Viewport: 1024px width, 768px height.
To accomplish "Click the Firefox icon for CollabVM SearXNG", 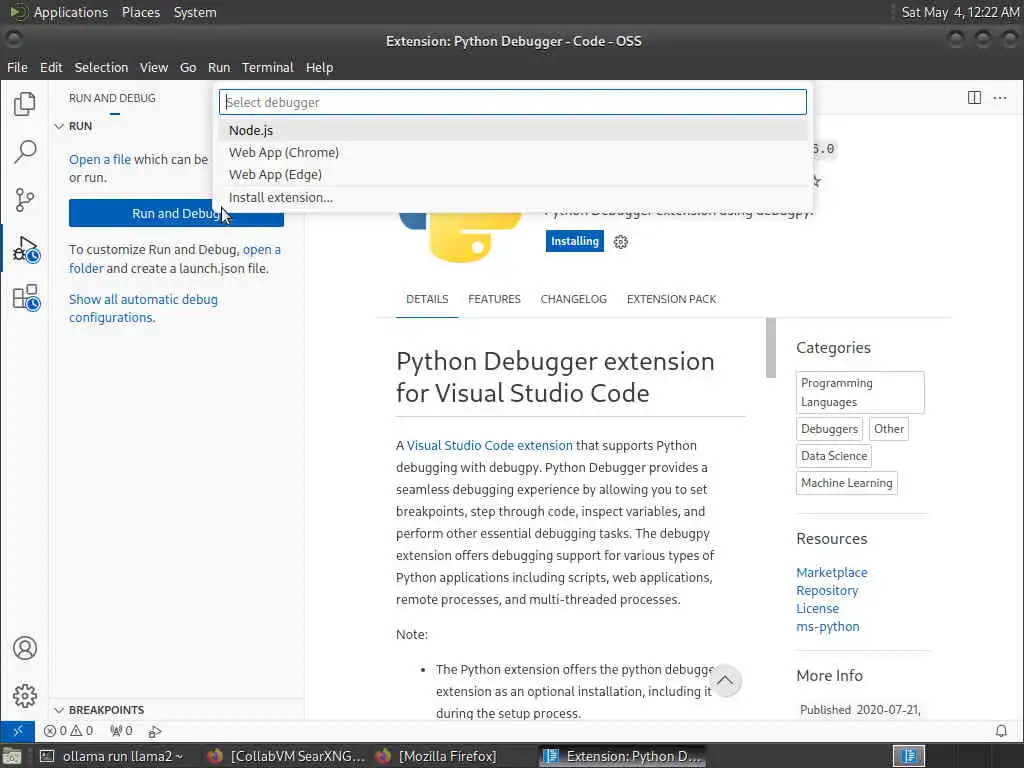I will tap(215, 756).
